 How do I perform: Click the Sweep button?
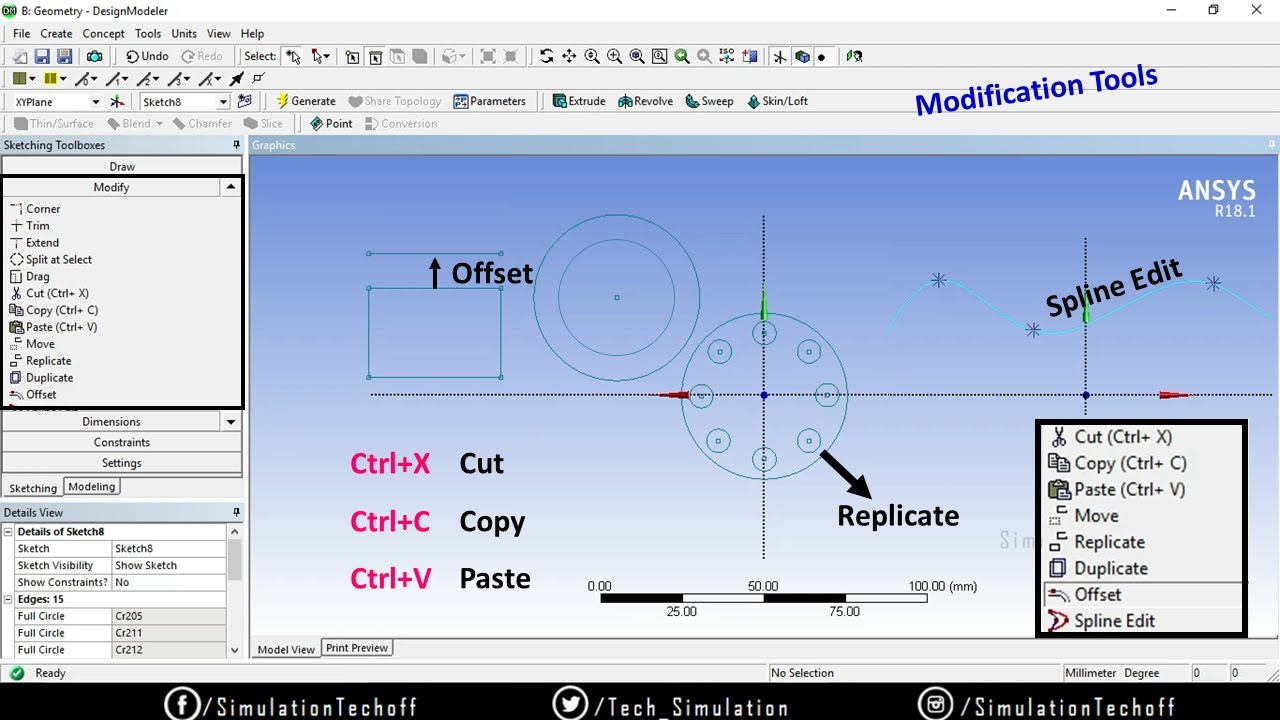click(x=708, y=101)
